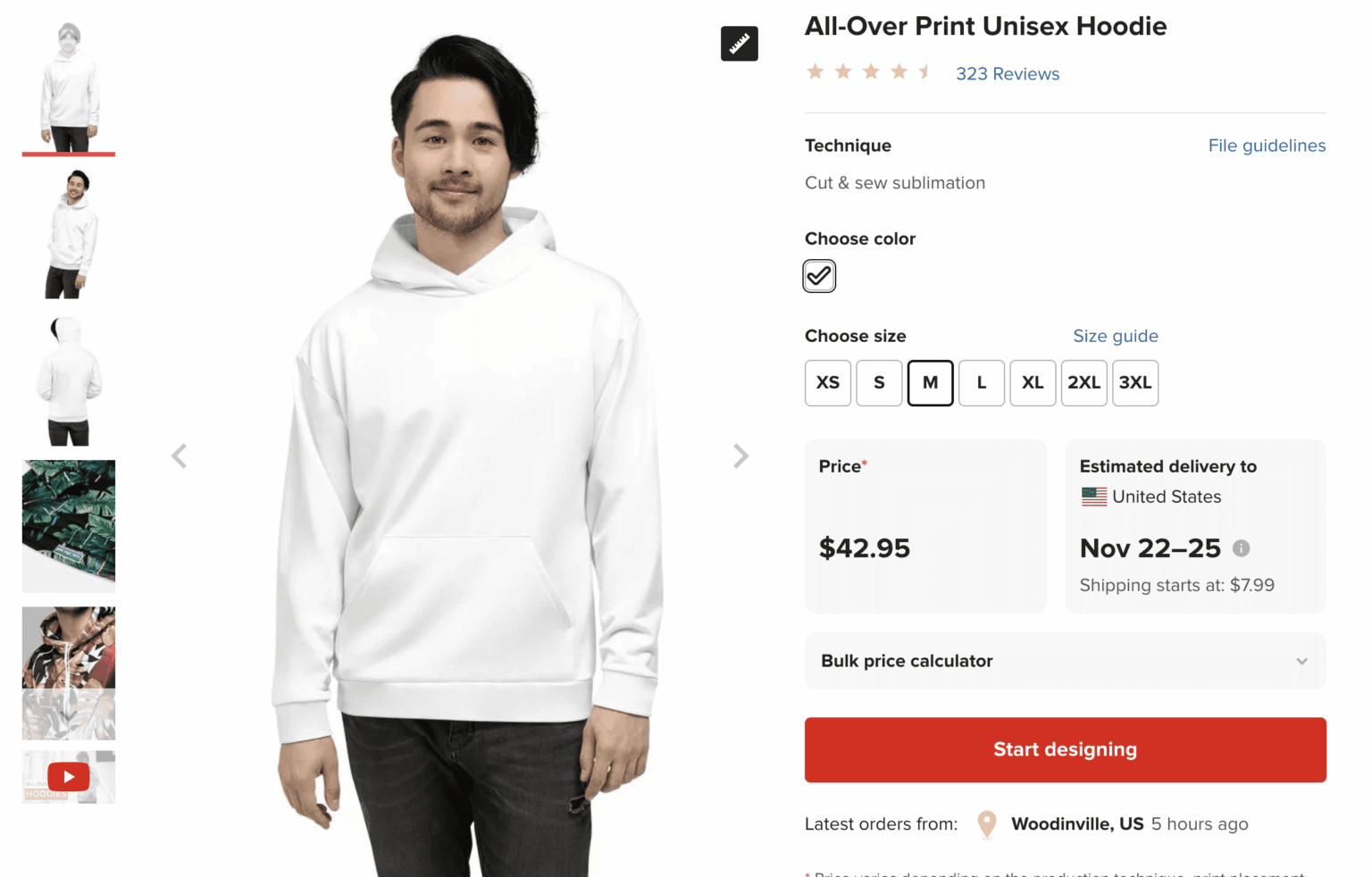Click Bulk price calculator chevron arrow
This screenshot has height=877, width=1372.
1301,662
